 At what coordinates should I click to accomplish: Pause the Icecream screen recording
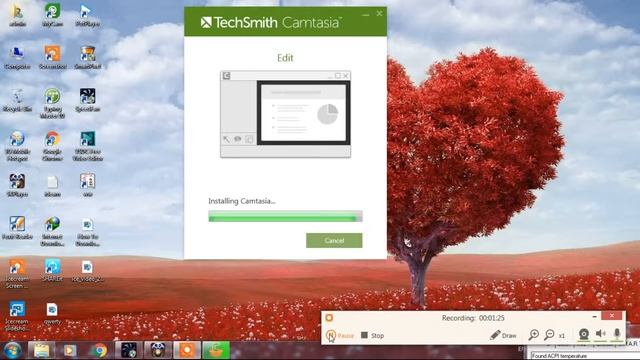point(340,336)
